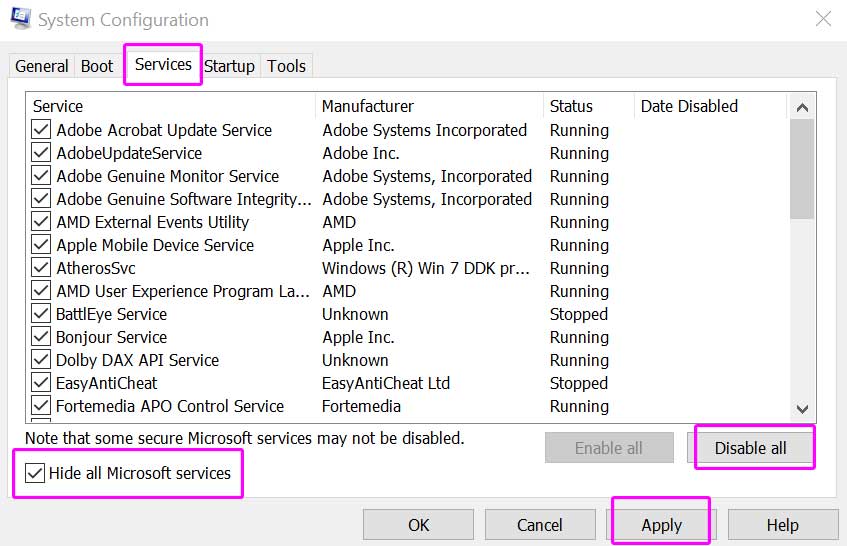Viewport: 847px width, 546px height.
Task: Click the Date Disabled column header
Action: (710, 106)
